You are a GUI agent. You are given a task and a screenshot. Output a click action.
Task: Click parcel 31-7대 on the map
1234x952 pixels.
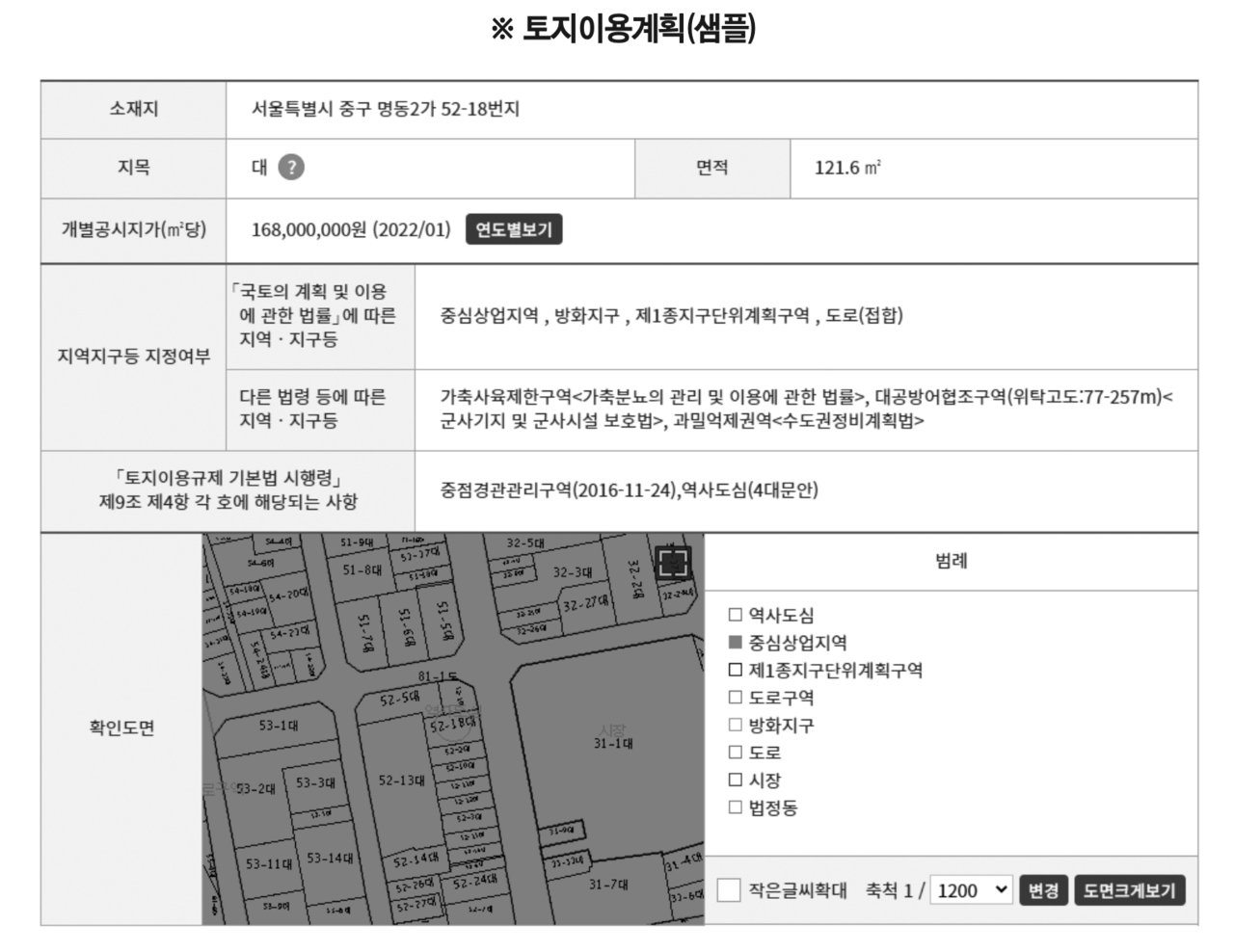pyautogui.click(x=609, y=885)
